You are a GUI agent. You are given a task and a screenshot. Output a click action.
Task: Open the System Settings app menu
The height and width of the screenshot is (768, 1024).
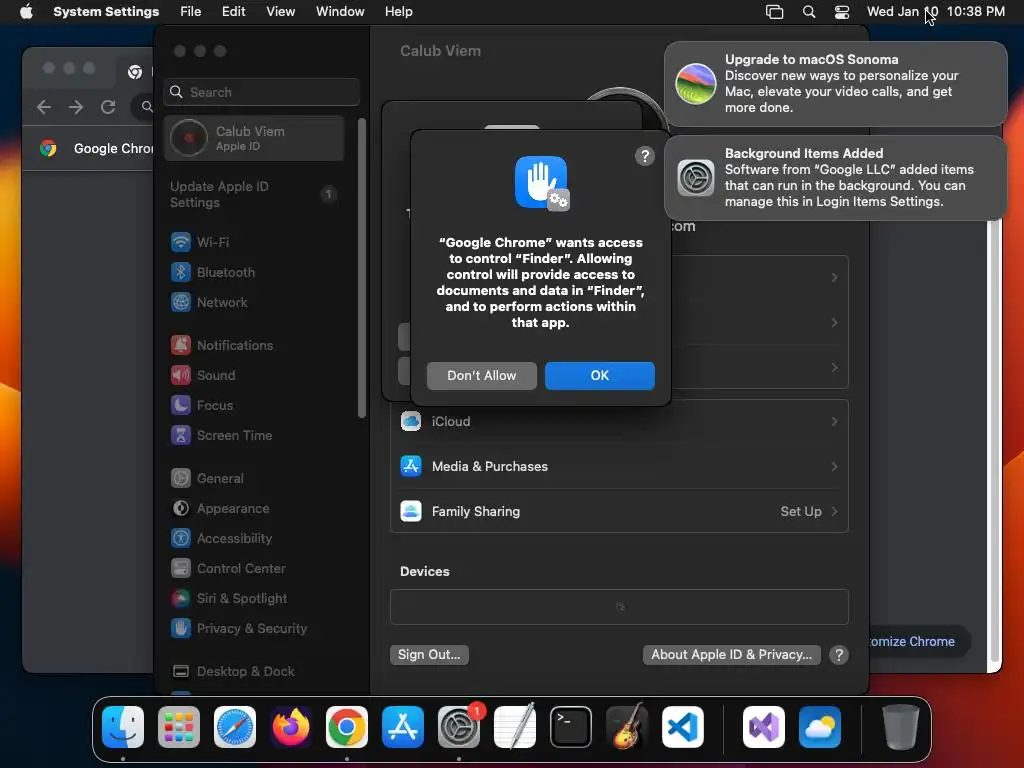[106, 12]
